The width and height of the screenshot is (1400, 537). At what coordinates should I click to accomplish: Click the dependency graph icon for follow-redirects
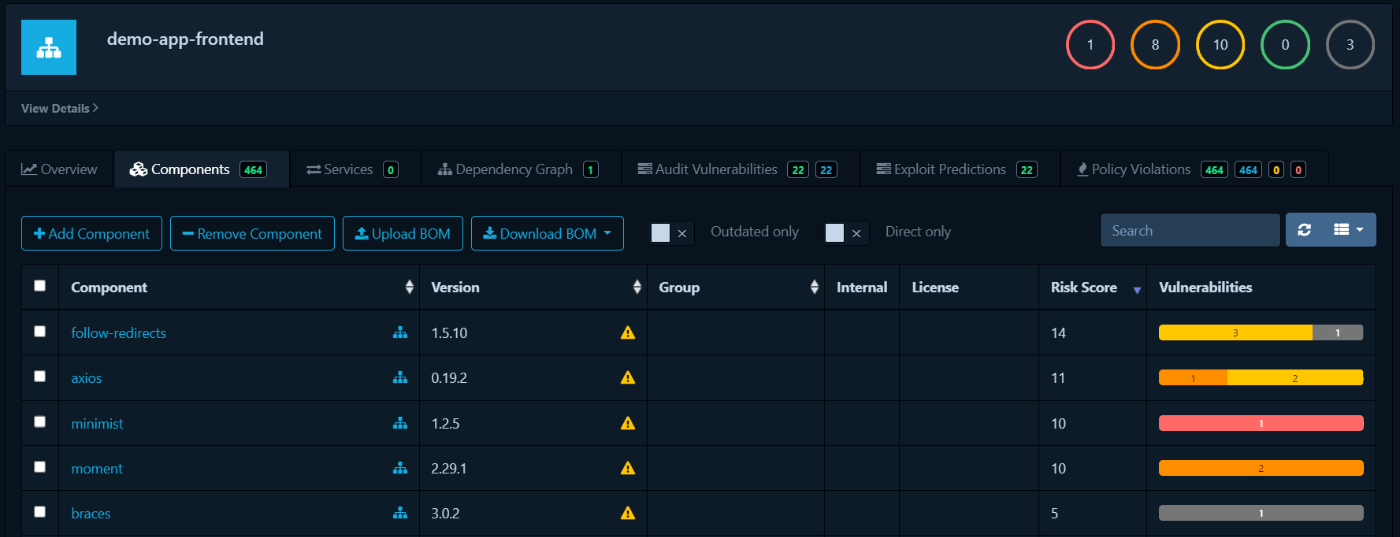(400, 333)
